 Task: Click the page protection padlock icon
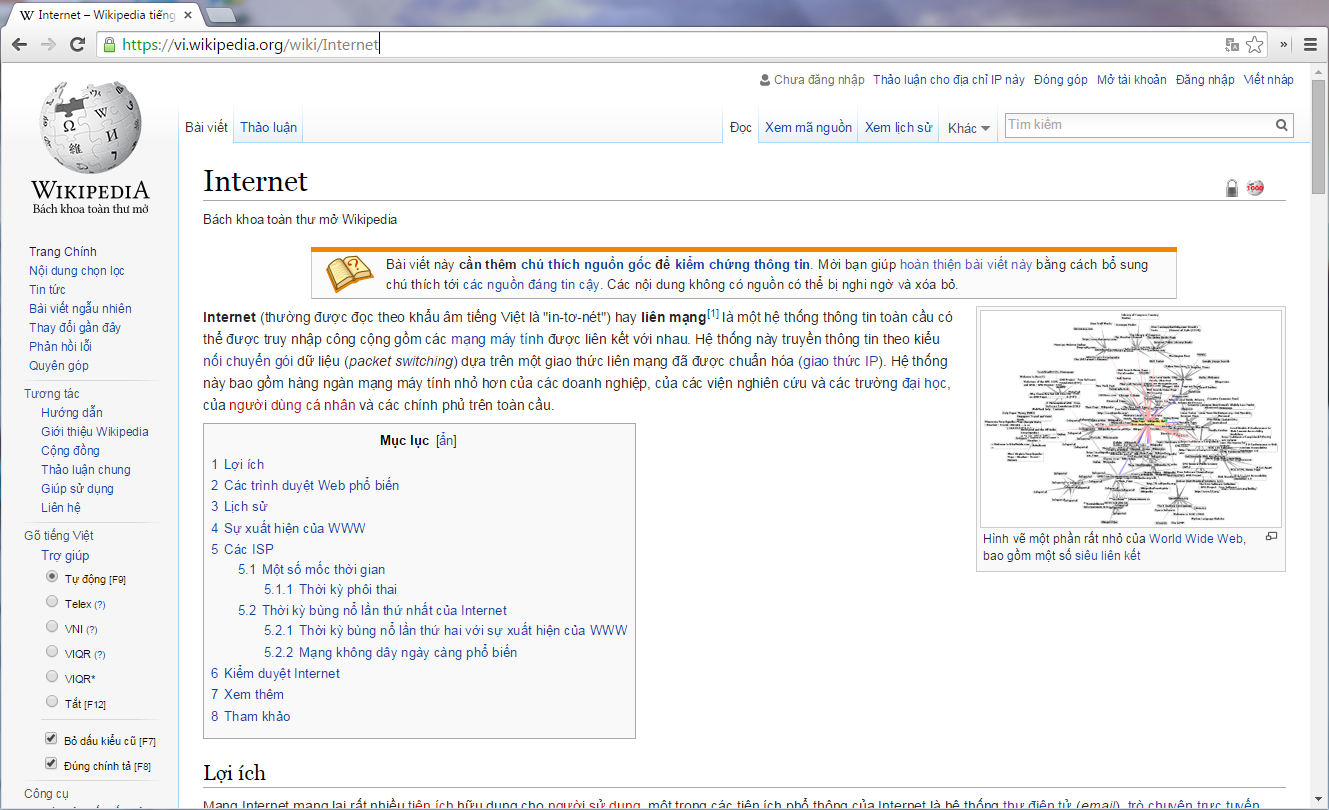1232,188
